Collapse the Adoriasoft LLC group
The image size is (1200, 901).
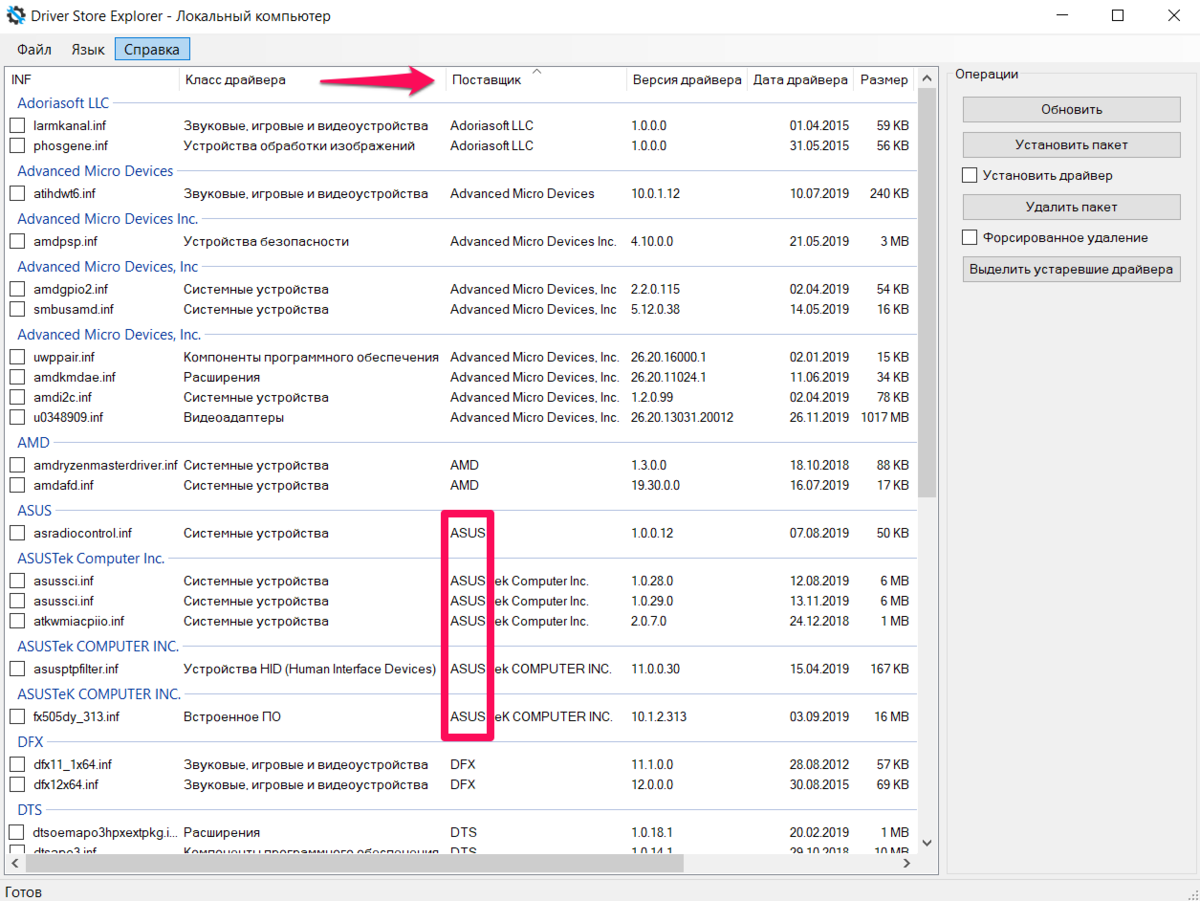63,103
